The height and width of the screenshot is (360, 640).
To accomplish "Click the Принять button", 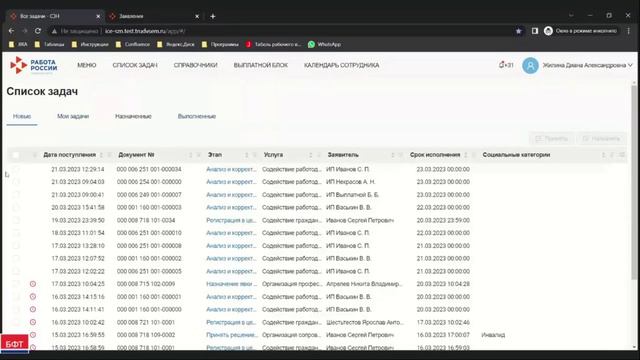I will [551, 139].
